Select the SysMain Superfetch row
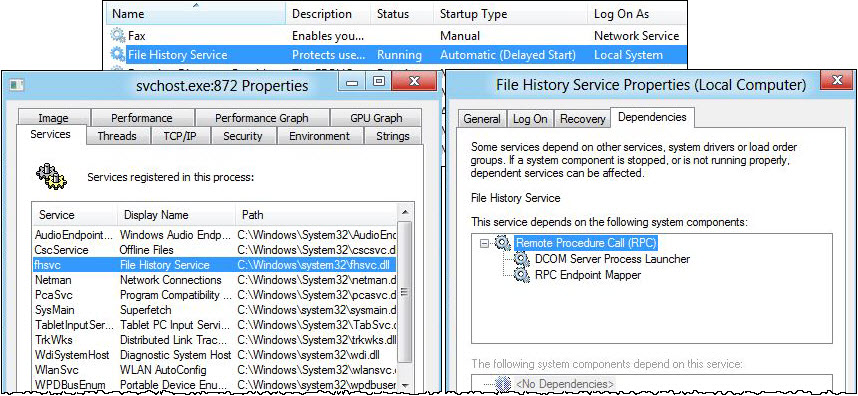858x396 pixels. pyautogui.click(x=214, y=310)
